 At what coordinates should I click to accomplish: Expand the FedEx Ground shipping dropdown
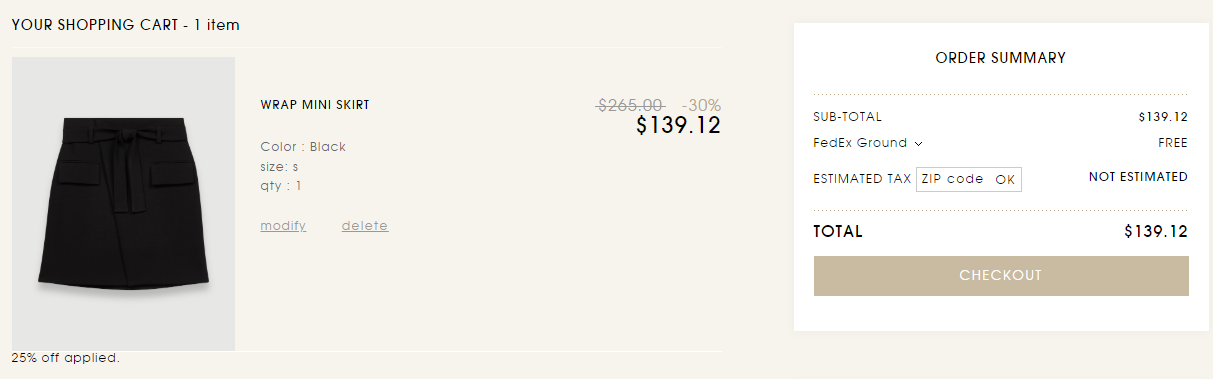868,143
